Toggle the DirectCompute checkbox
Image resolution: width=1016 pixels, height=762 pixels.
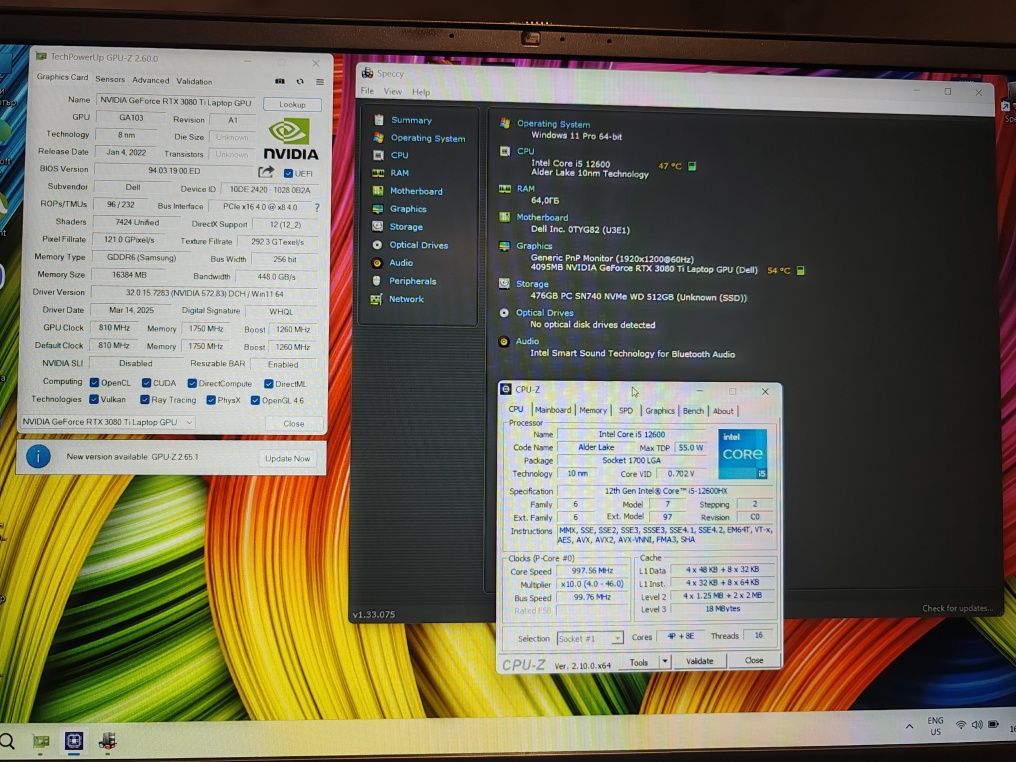(x=192, y=384)
